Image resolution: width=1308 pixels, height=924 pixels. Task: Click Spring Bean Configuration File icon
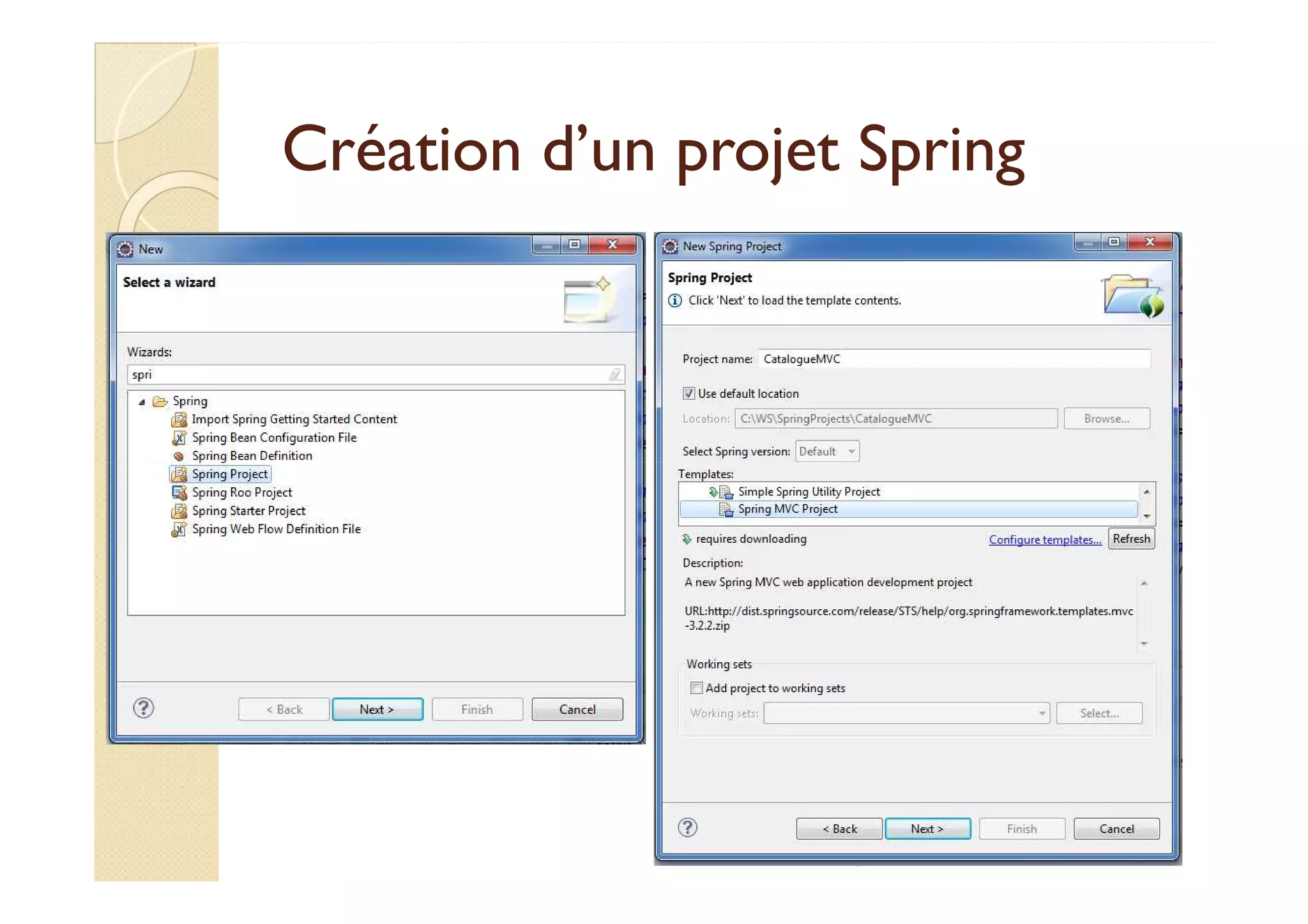pos(179,438)
